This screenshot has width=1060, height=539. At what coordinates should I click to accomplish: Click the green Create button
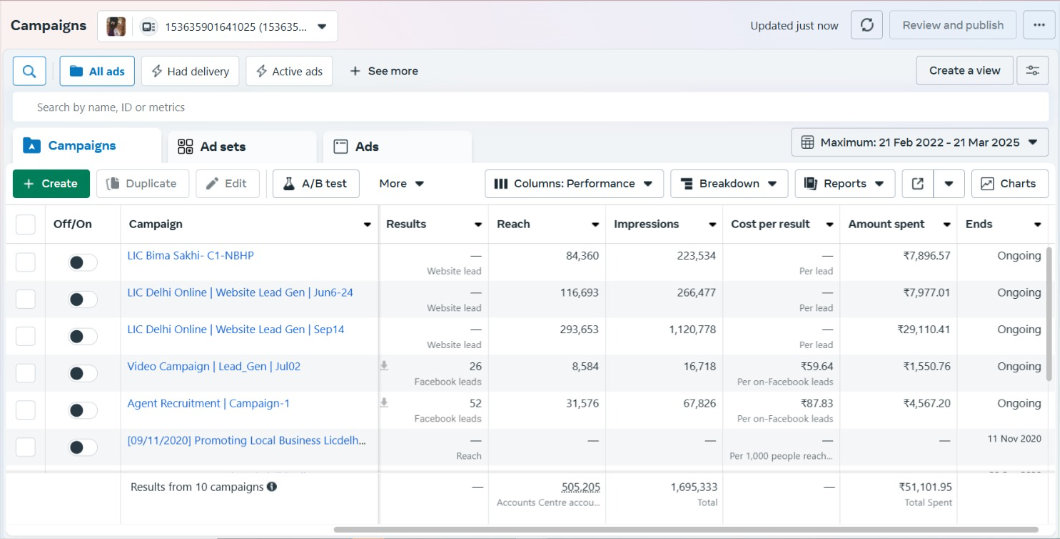pos(51,183)
